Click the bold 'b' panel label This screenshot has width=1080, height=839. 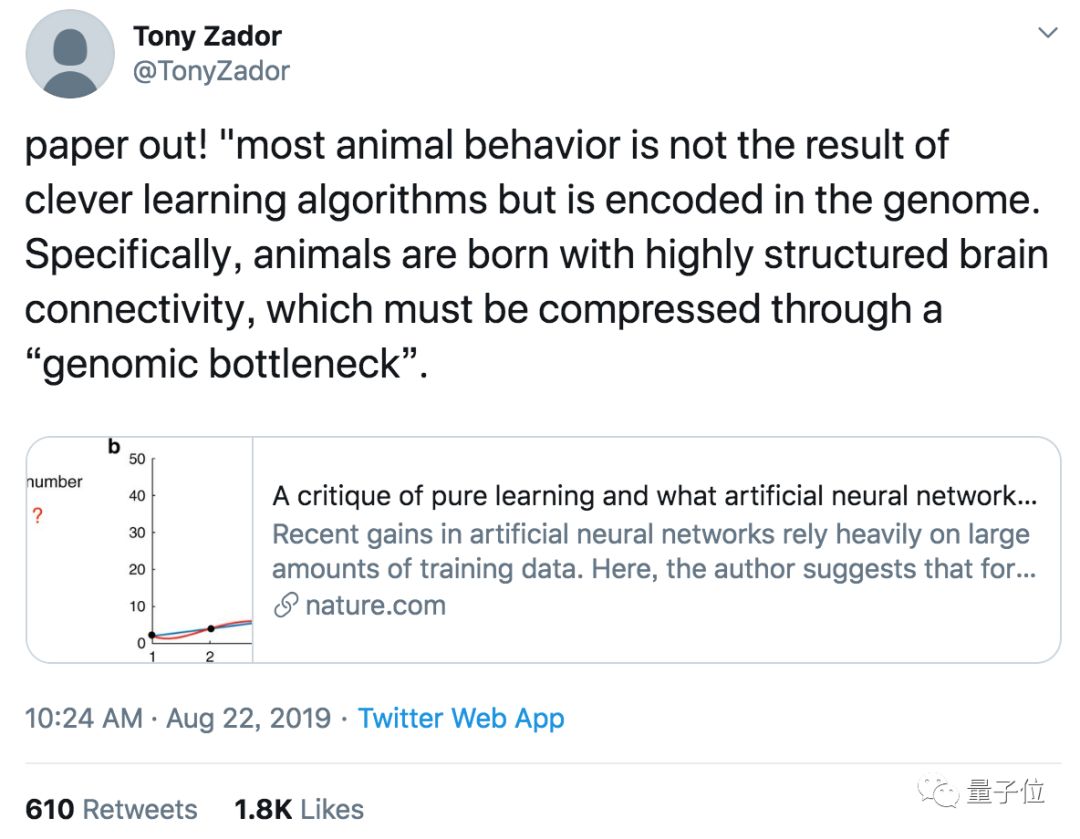(114, 447)
